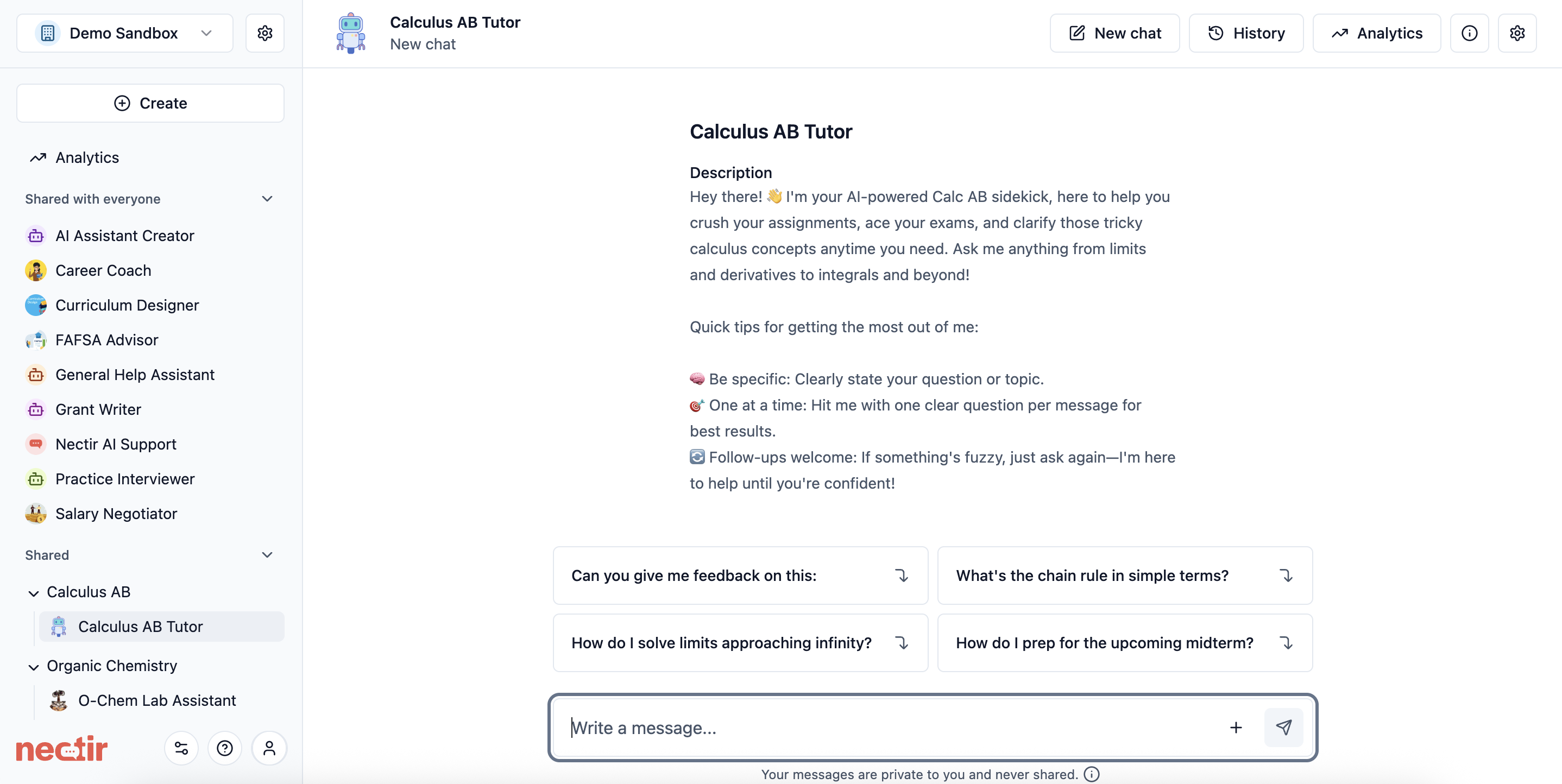
Task: Select the Salary Negotiator assistant
Action: point(115,514)
